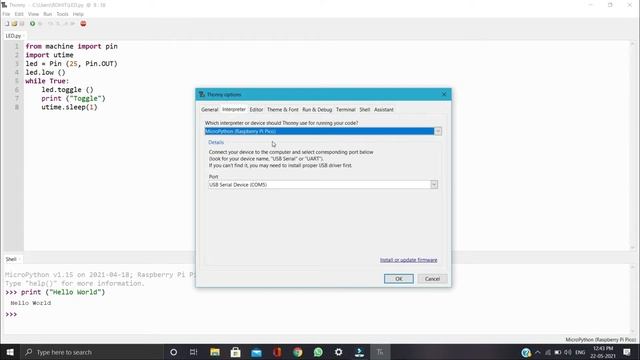Select the Interpreter tab
Viewport: 640px width, 360px height.
pos(234,109)
